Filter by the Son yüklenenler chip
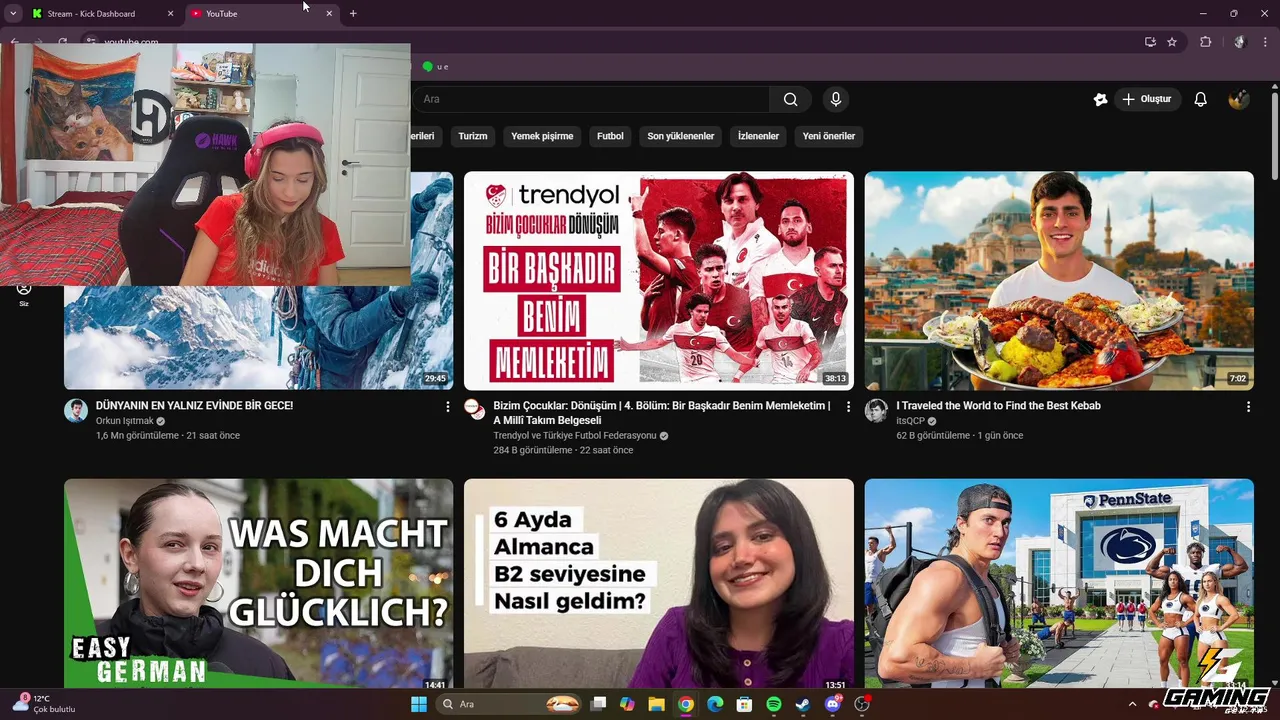Image resolution: width=1280 pixels, height=720 pixels. (x=681, y=136)
